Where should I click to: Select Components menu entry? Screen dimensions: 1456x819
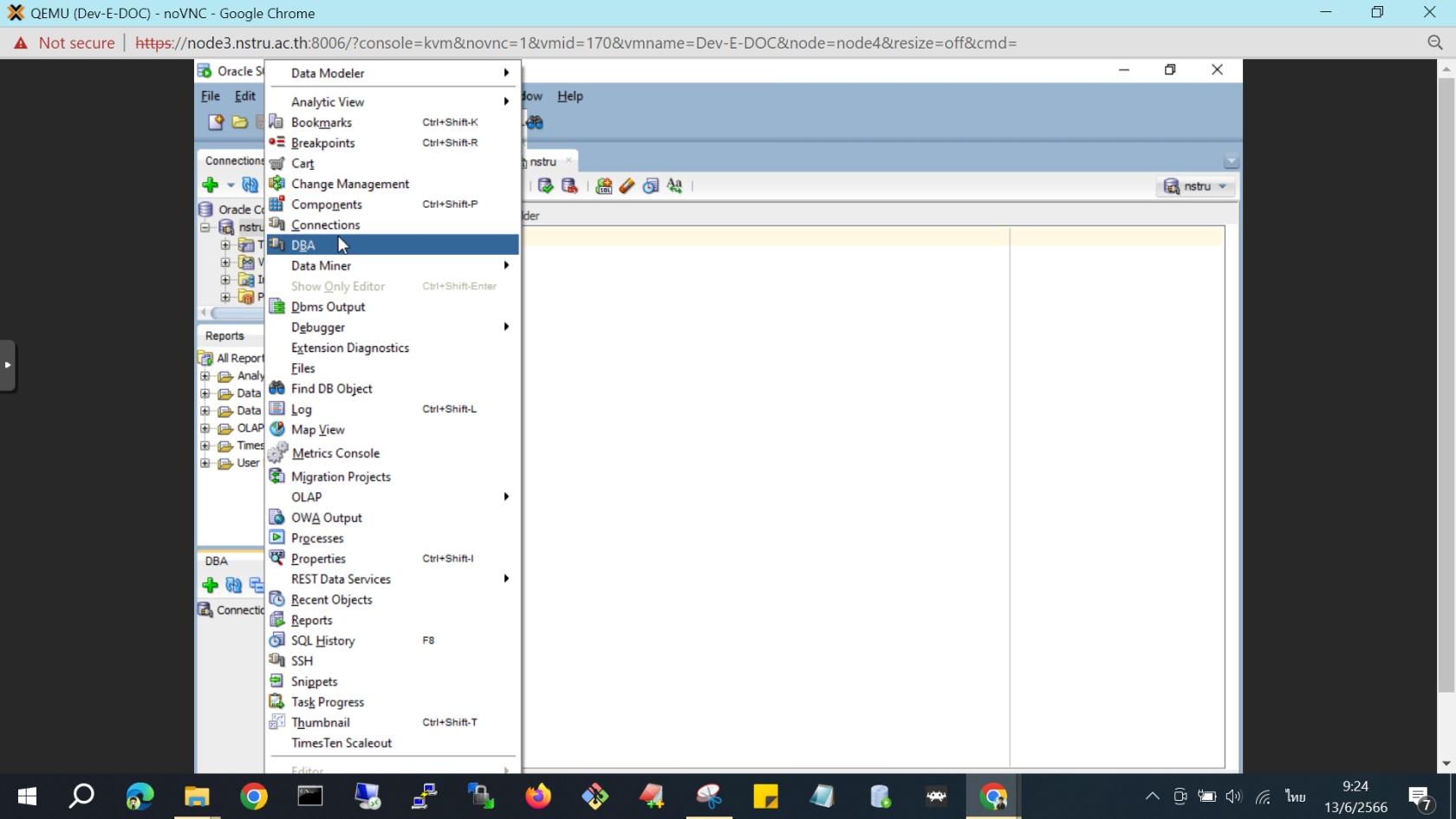393,205
